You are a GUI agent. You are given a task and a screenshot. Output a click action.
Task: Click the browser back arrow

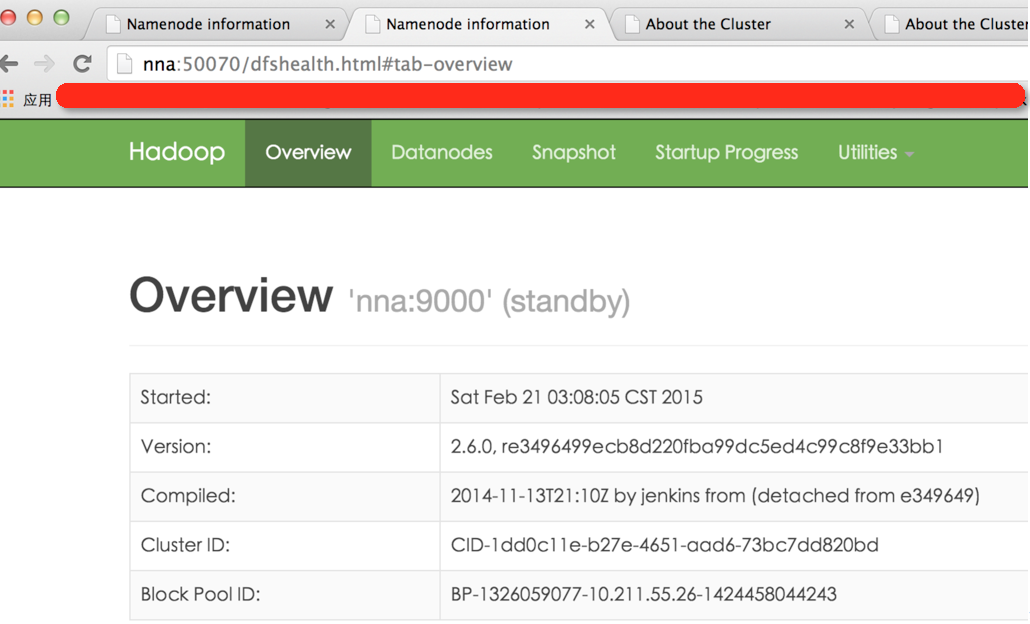(x=9, y=64)
